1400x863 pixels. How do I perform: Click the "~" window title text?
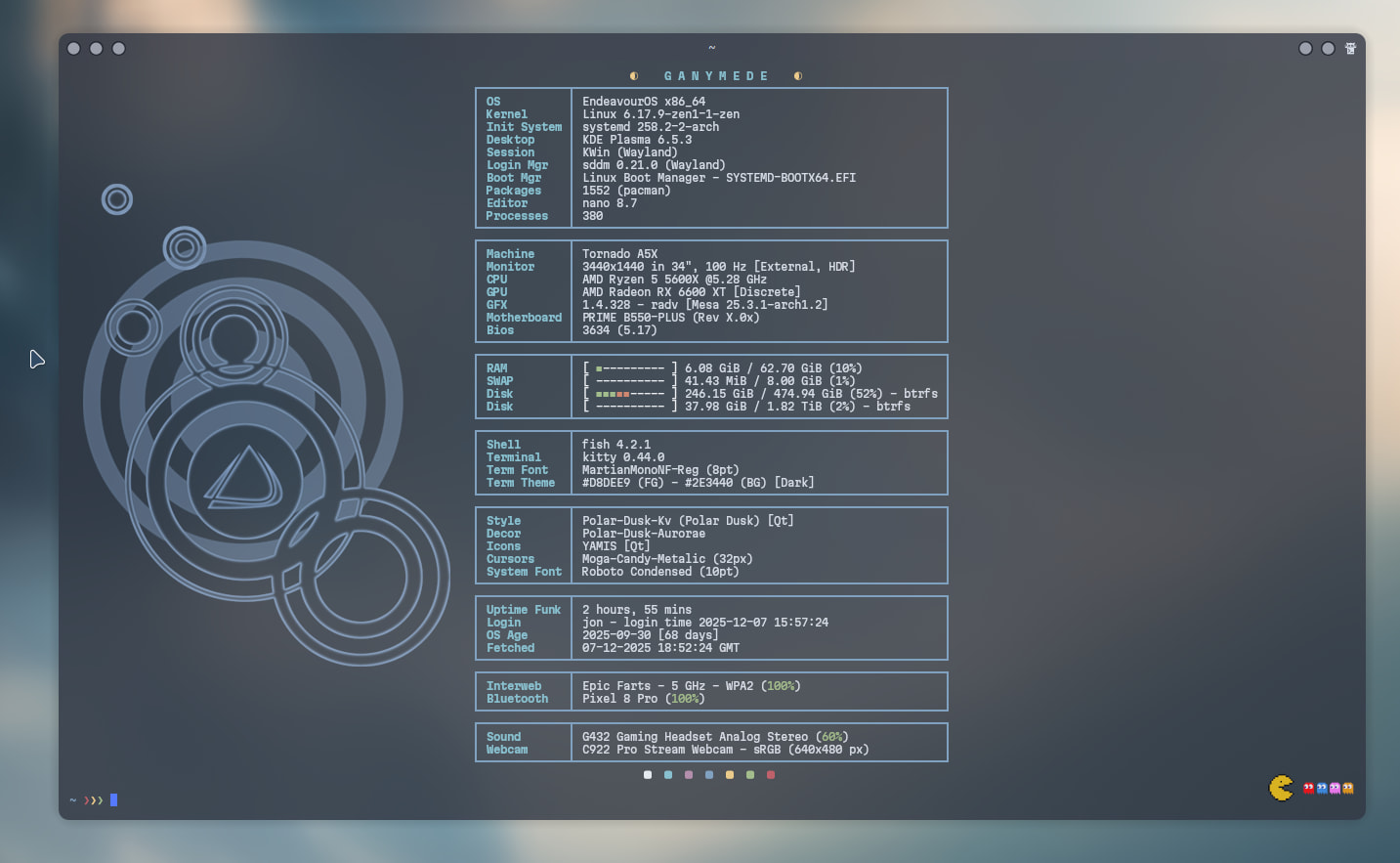[x=711, y=48]
